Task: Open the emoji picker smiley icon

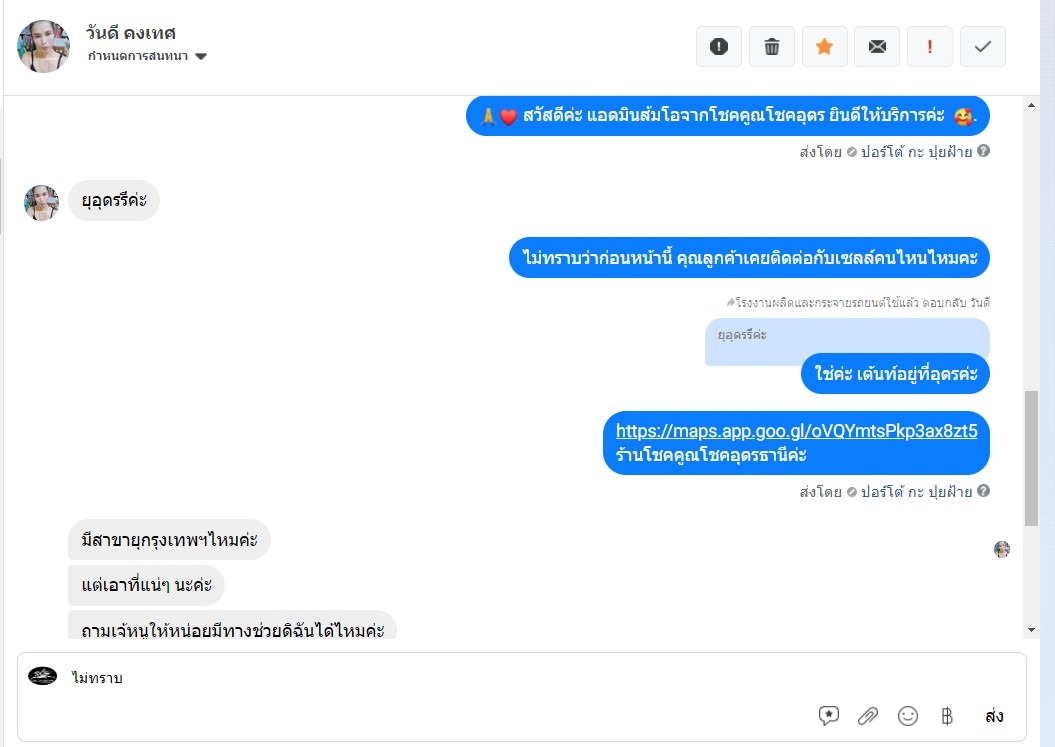Action: coord(908,715)
